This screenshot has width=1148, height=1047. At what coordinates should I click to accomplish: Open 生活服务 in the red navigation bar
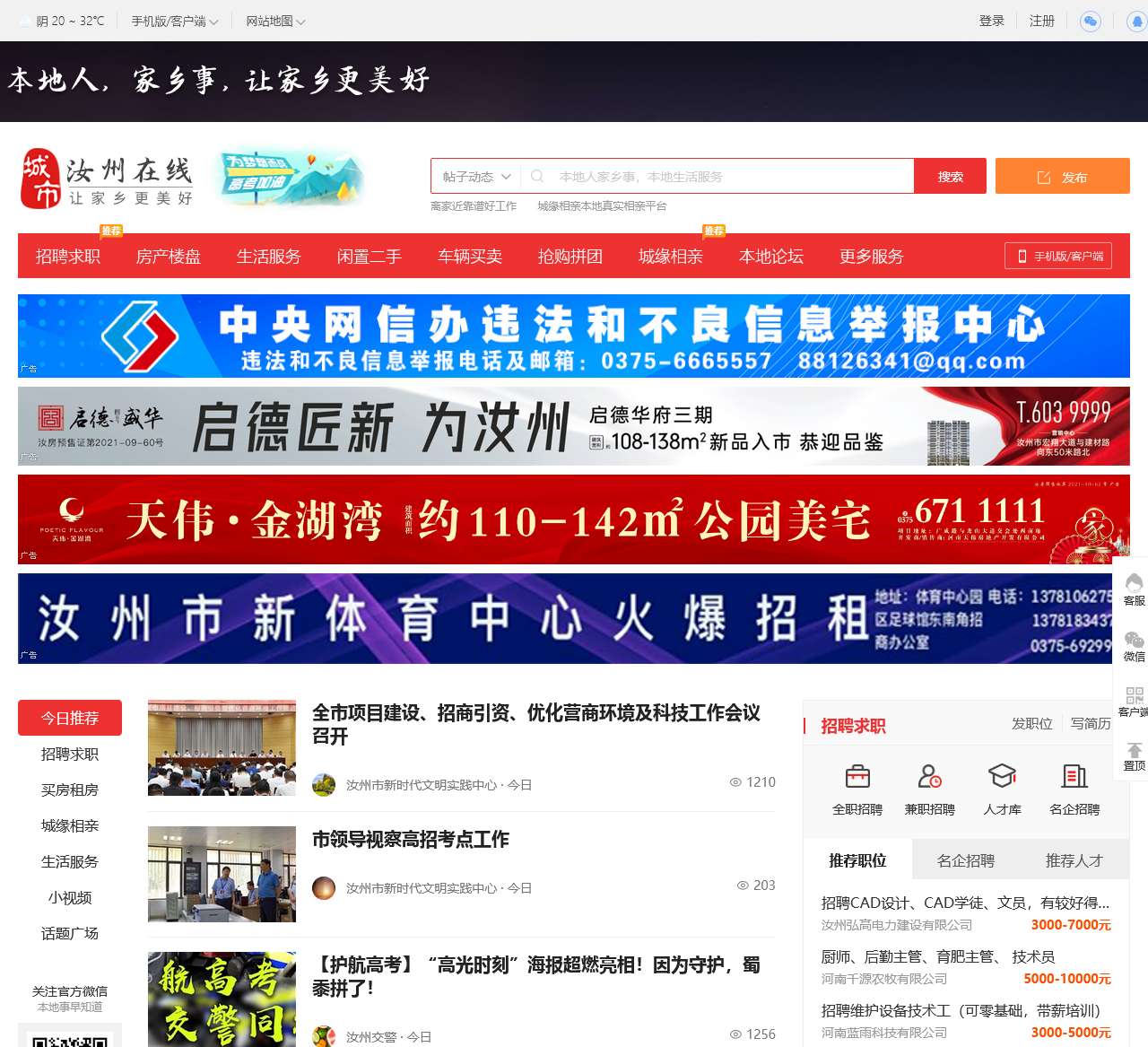[x=269, y=257]
